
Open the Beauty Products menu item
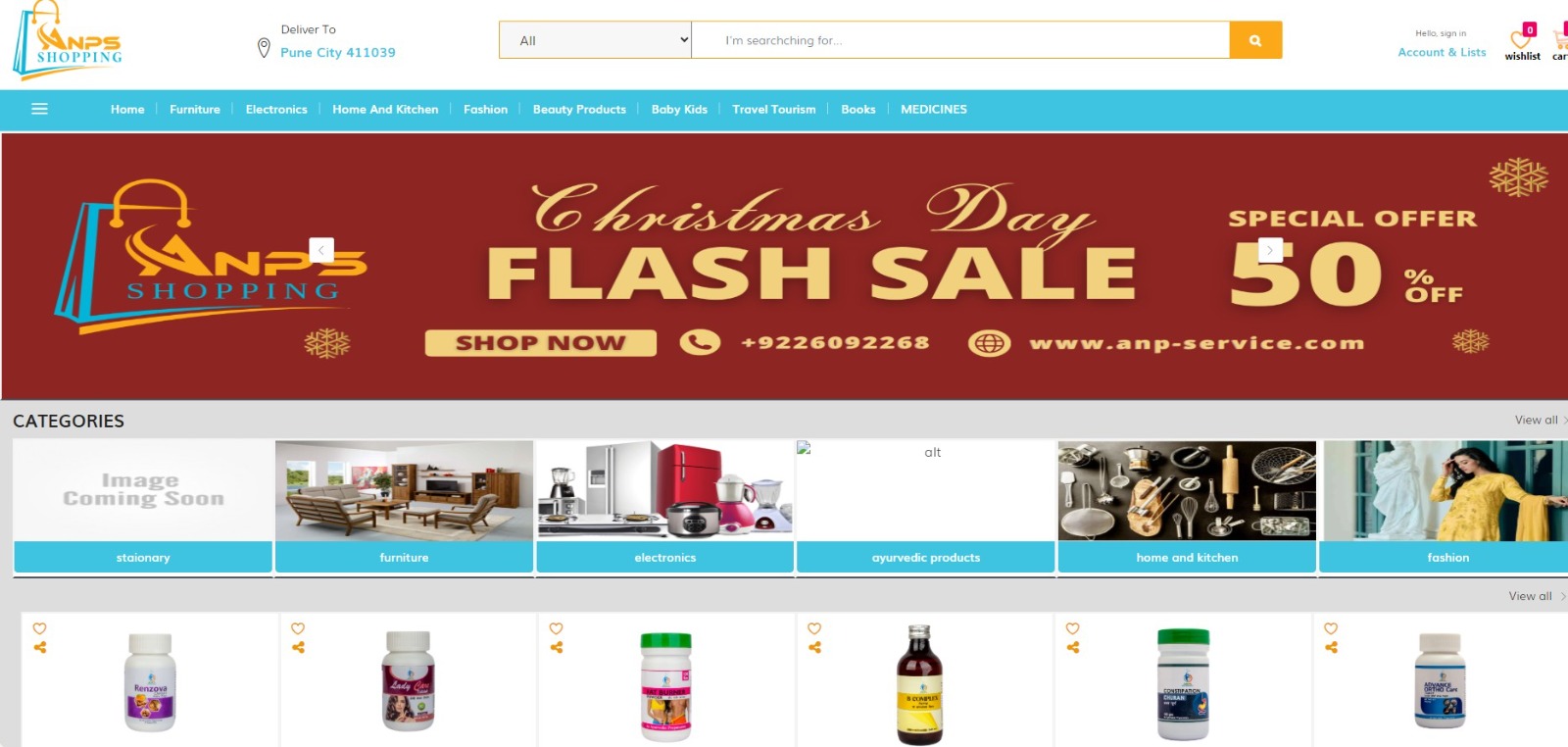[x=579, y=109]
